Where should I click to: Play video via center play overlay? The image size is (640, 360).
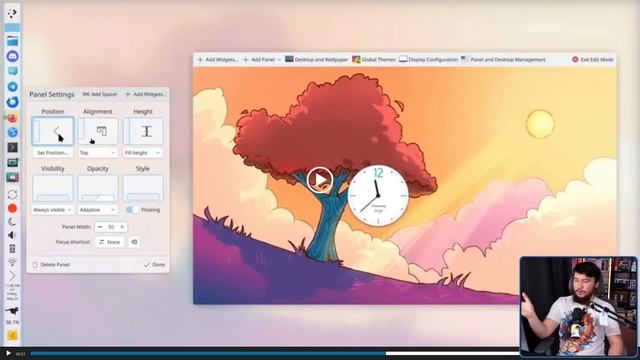(320, 180)
